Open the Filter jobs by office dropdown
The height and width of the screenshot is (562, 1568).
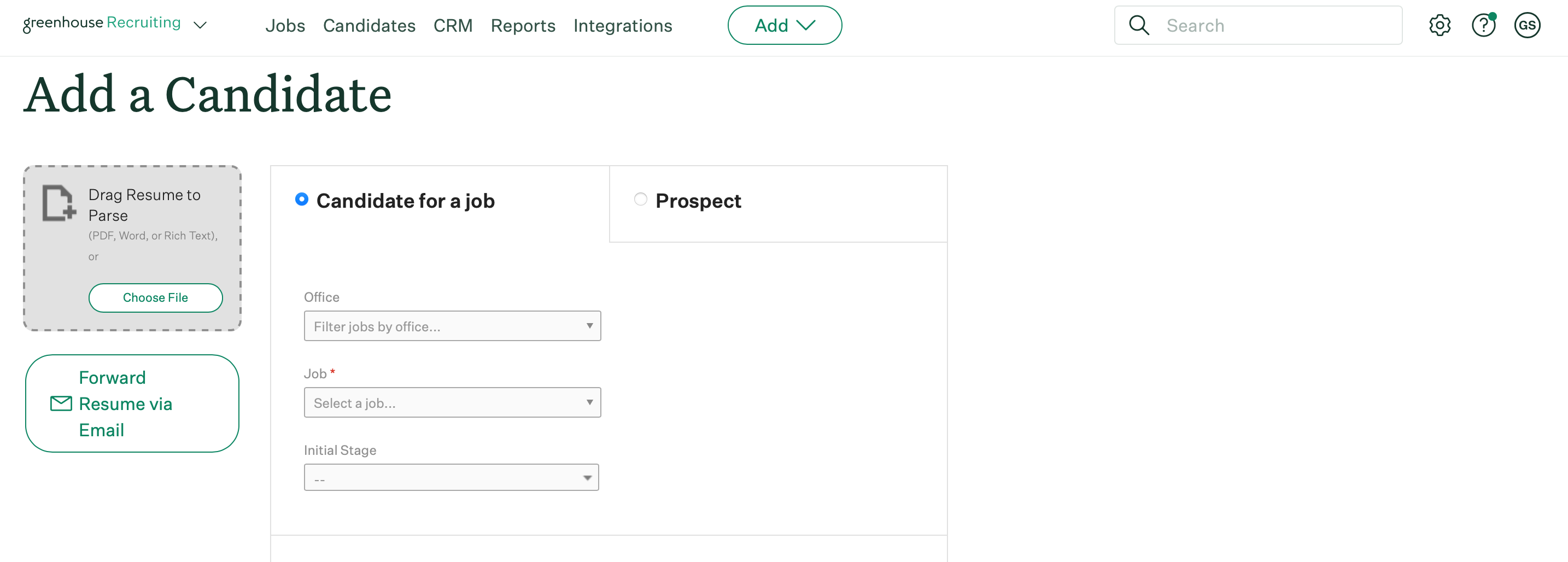click(x=452, y=326)
